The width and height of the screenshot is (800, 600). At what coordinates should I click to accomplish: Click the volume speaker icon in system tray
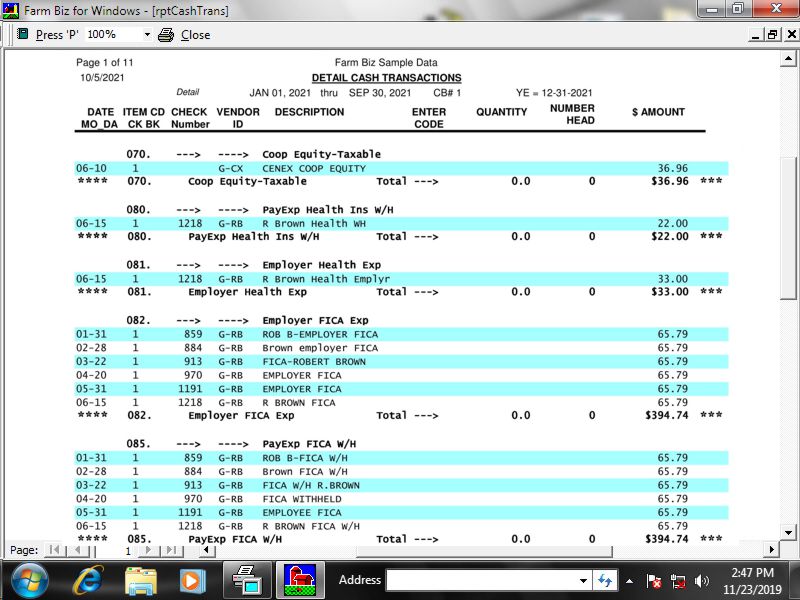pos(701,581)
